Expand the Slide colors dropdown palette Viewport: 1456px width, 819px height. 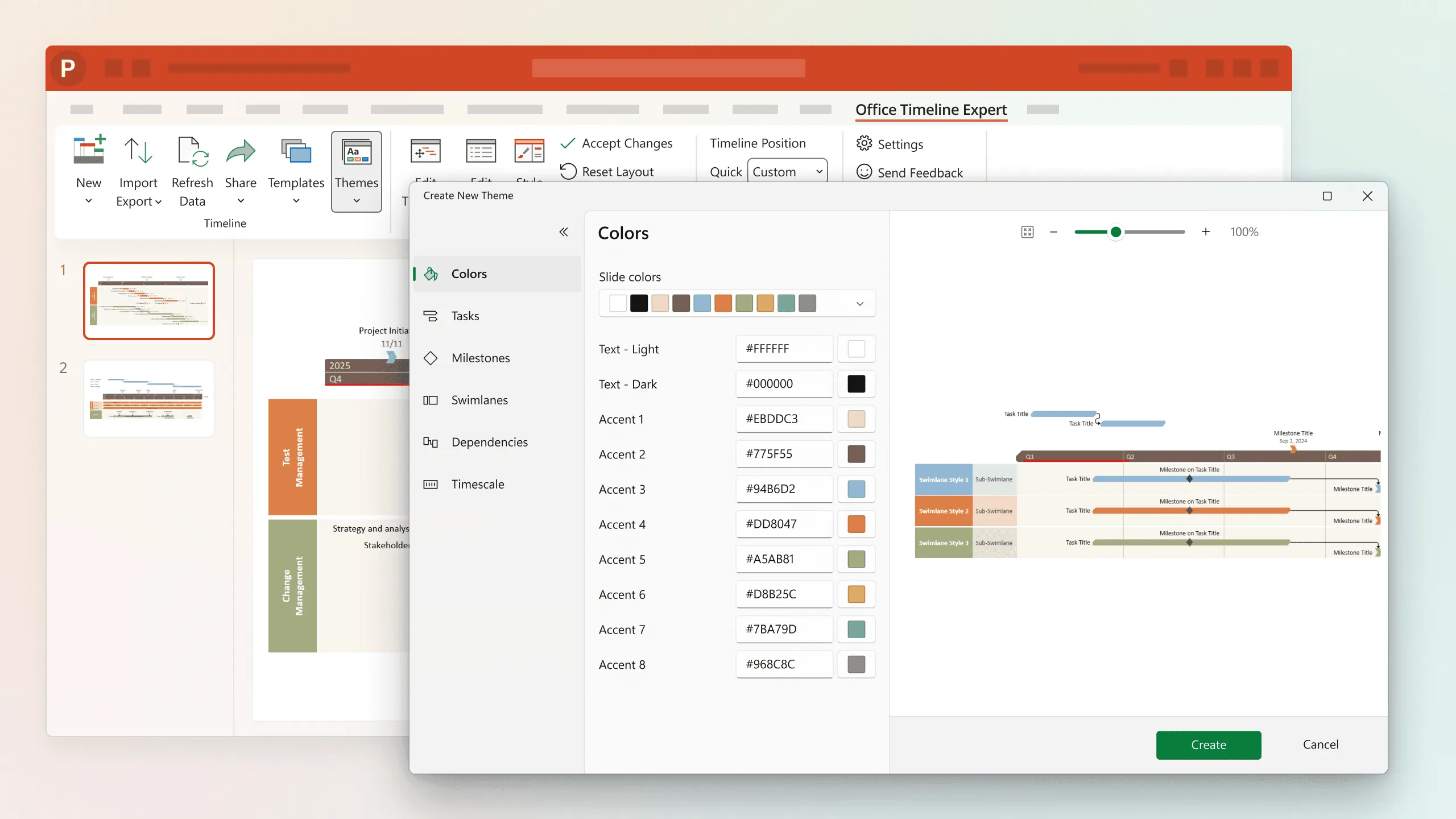(860, 303)
